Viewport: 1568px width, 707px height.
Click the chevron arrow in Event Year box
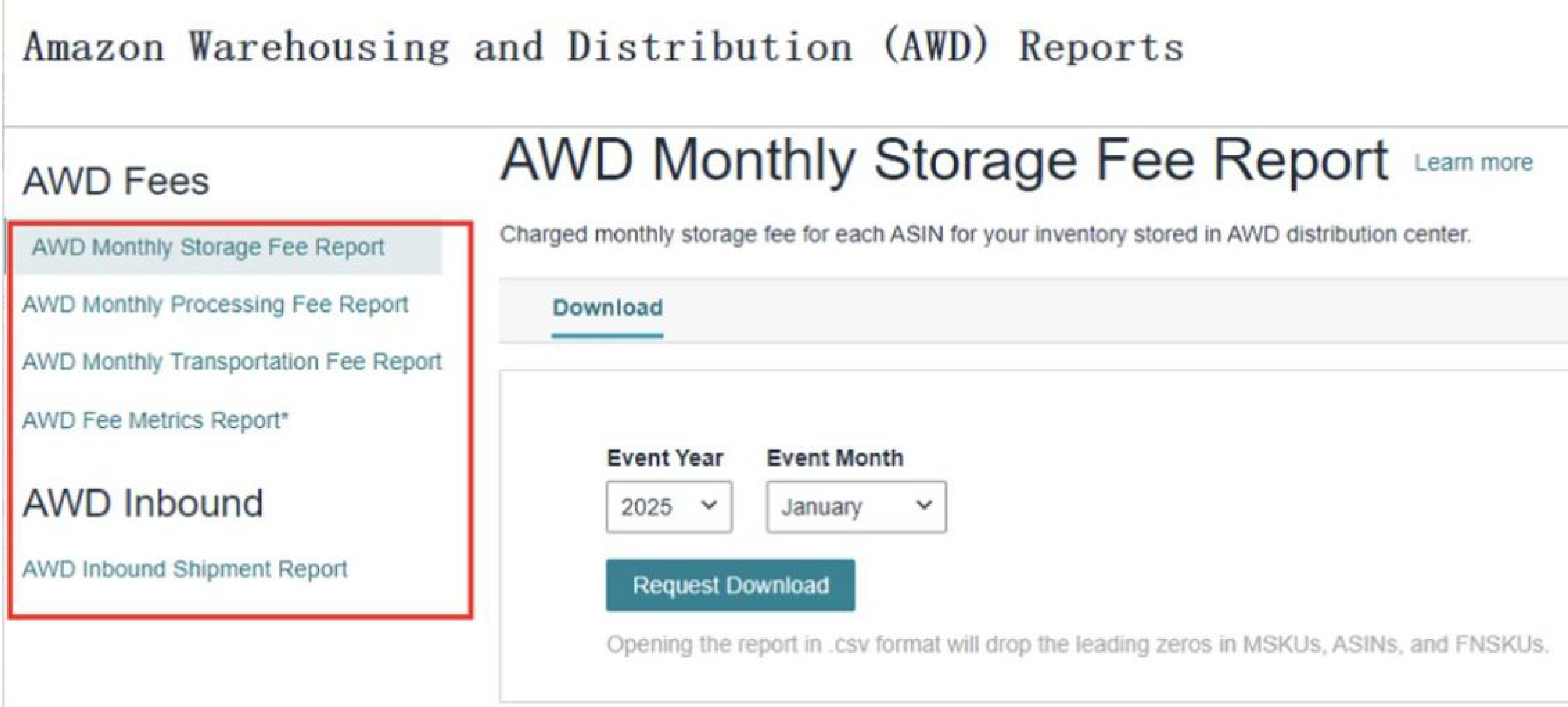point(709,505)
